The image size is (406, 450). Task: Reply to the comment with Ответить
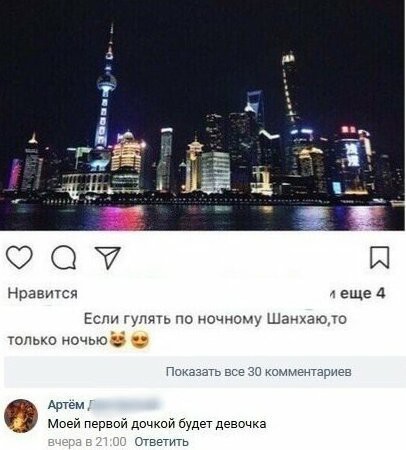pos(162,442)
